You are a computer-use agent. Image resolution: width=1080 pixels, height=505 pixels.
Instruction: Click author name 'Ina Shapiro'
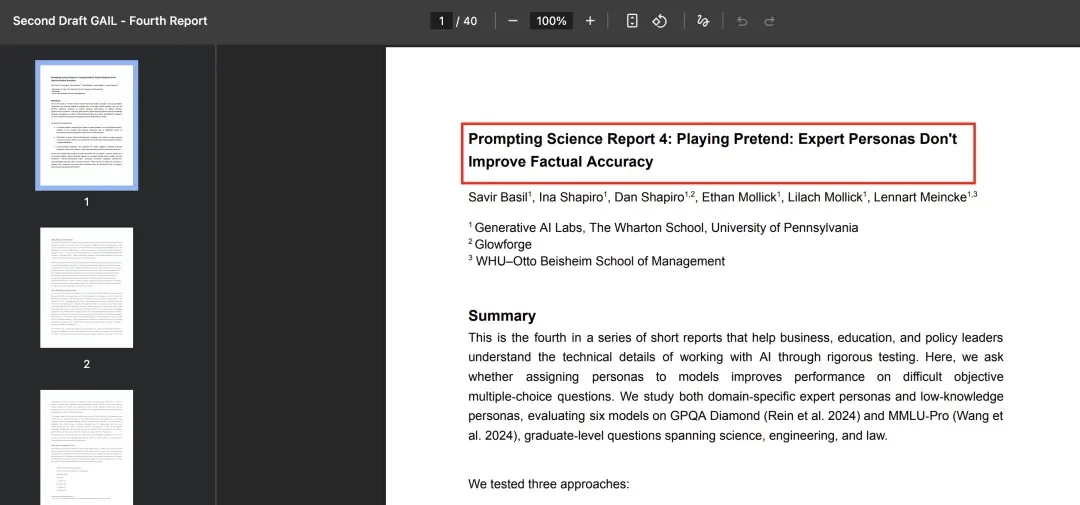(572, 198)
